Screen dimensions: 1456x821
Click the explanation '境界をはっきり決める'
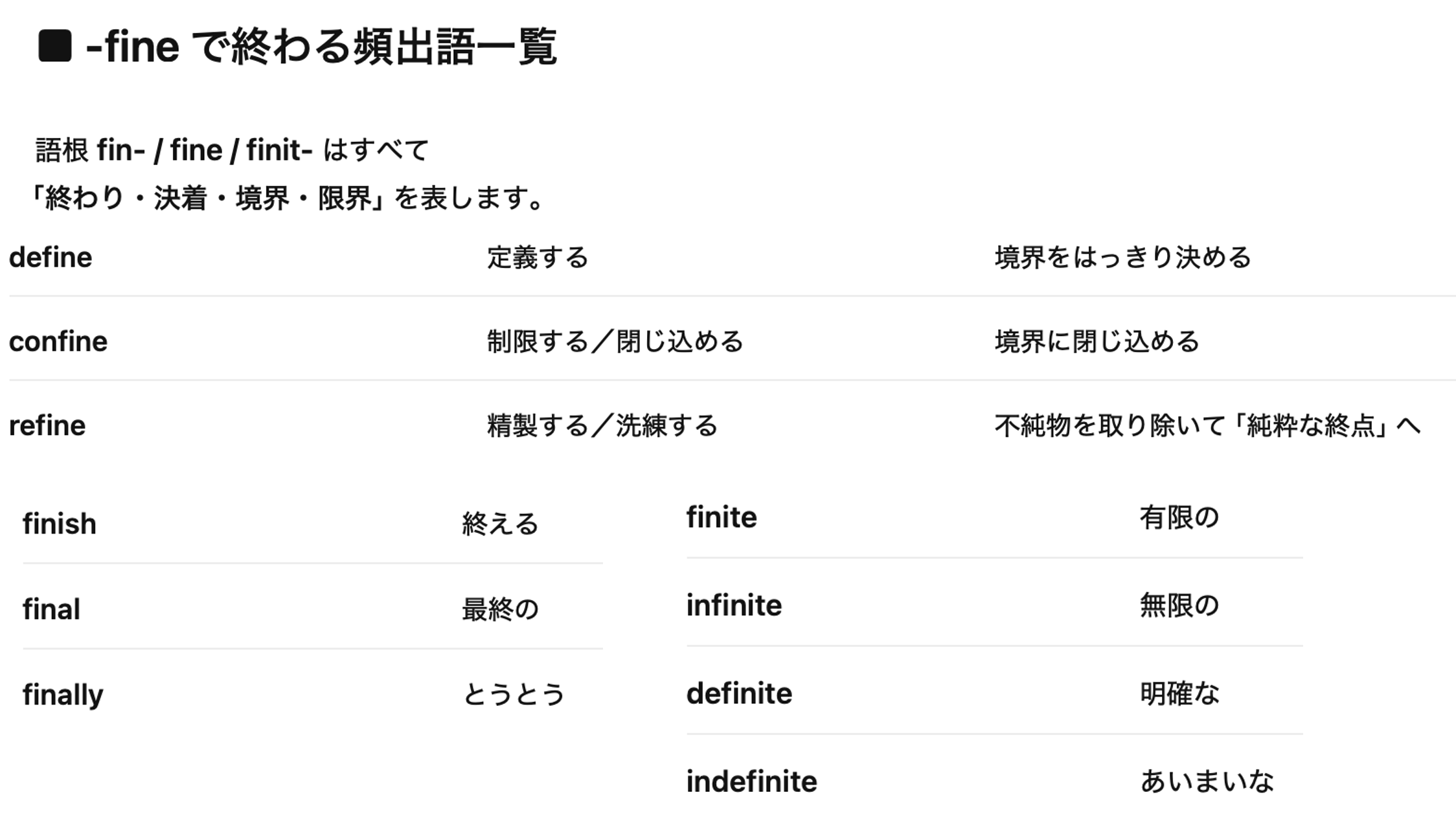[x=1123, y=258]
